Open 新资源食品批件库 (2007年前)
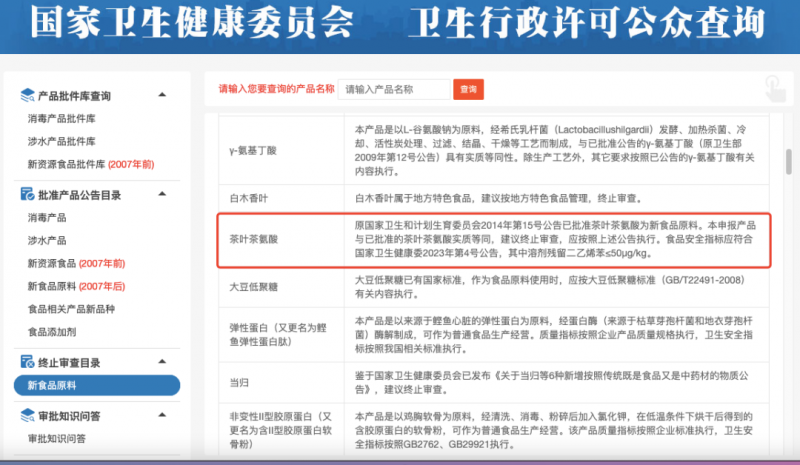 point(91,164)
